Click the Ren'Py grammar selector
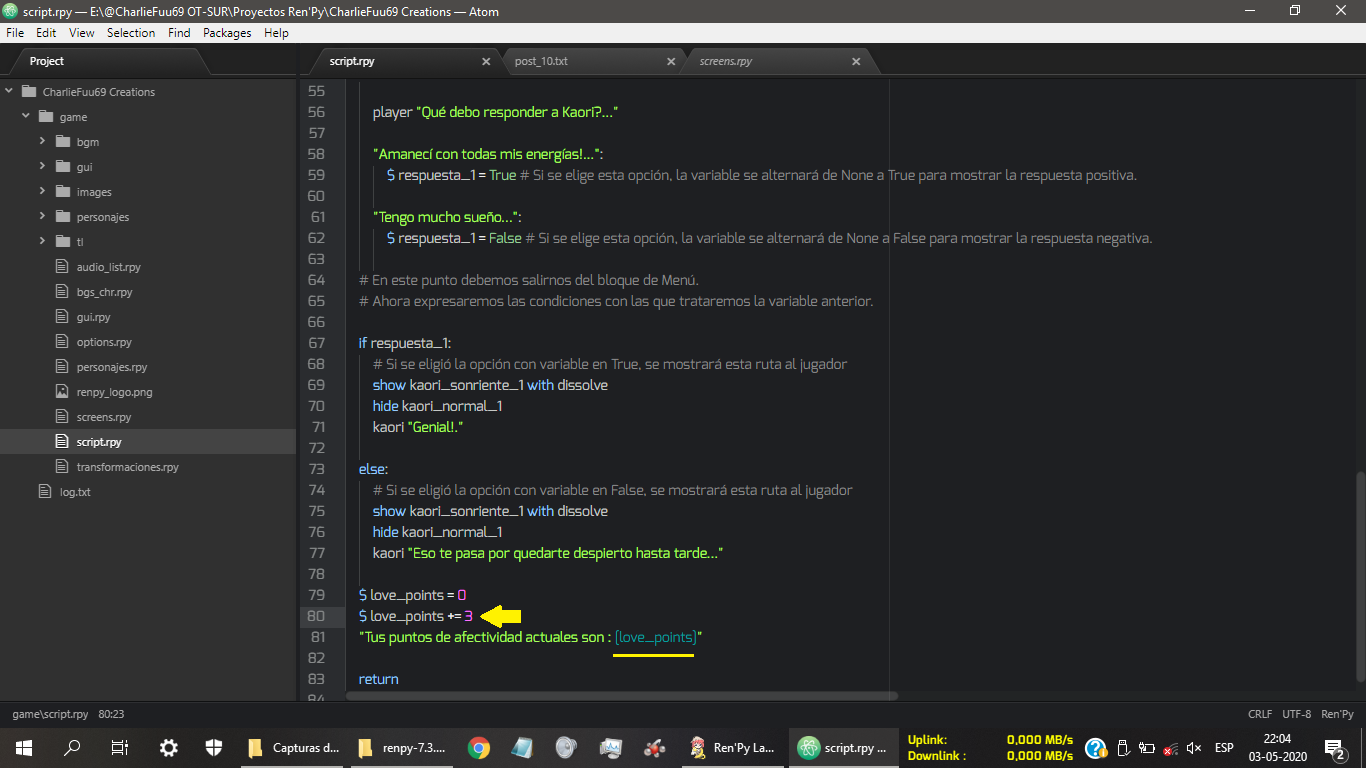Image resolution: width=1366 pixels, height=768 pixels. [1337, 714]
